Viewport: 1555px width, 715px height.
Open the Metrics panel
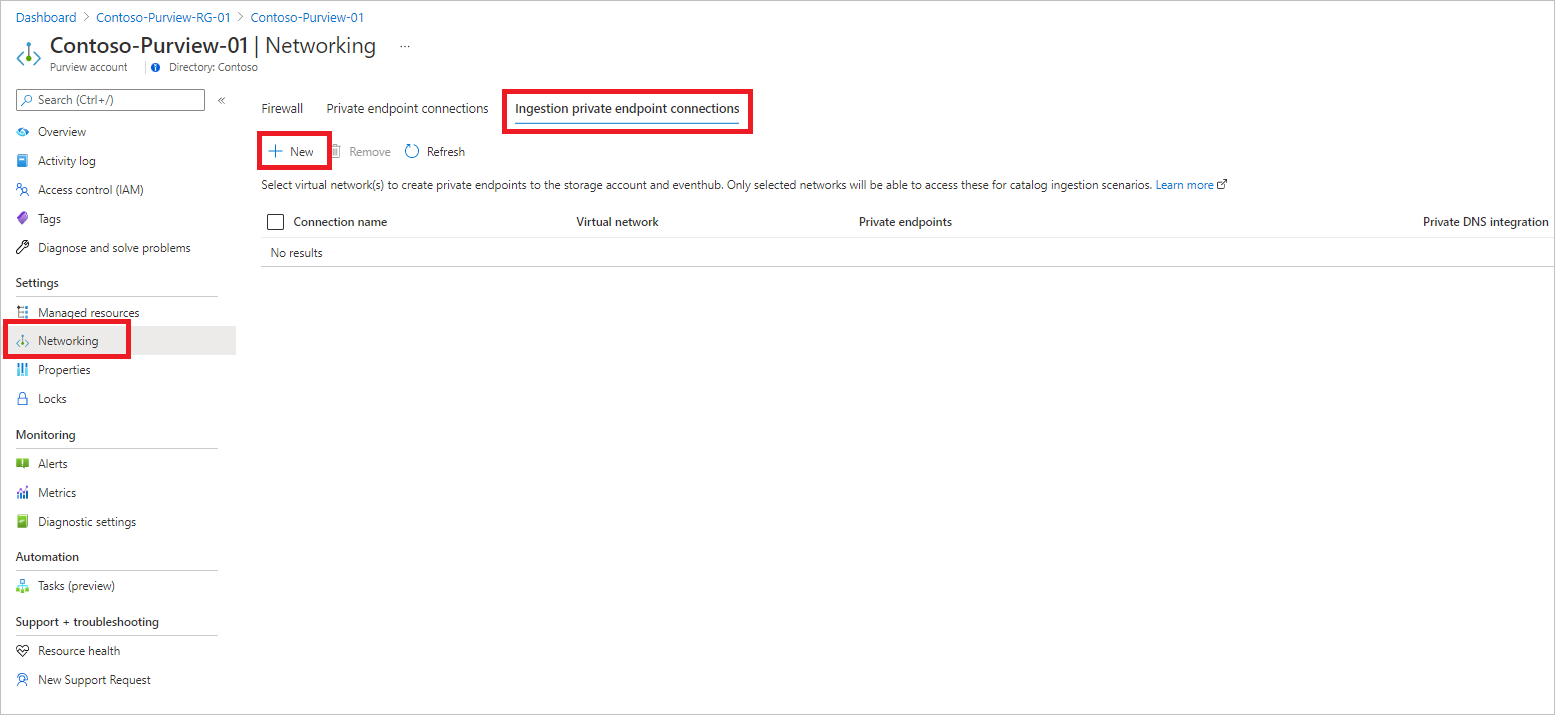pyautogui.click(x=56, y=492)
